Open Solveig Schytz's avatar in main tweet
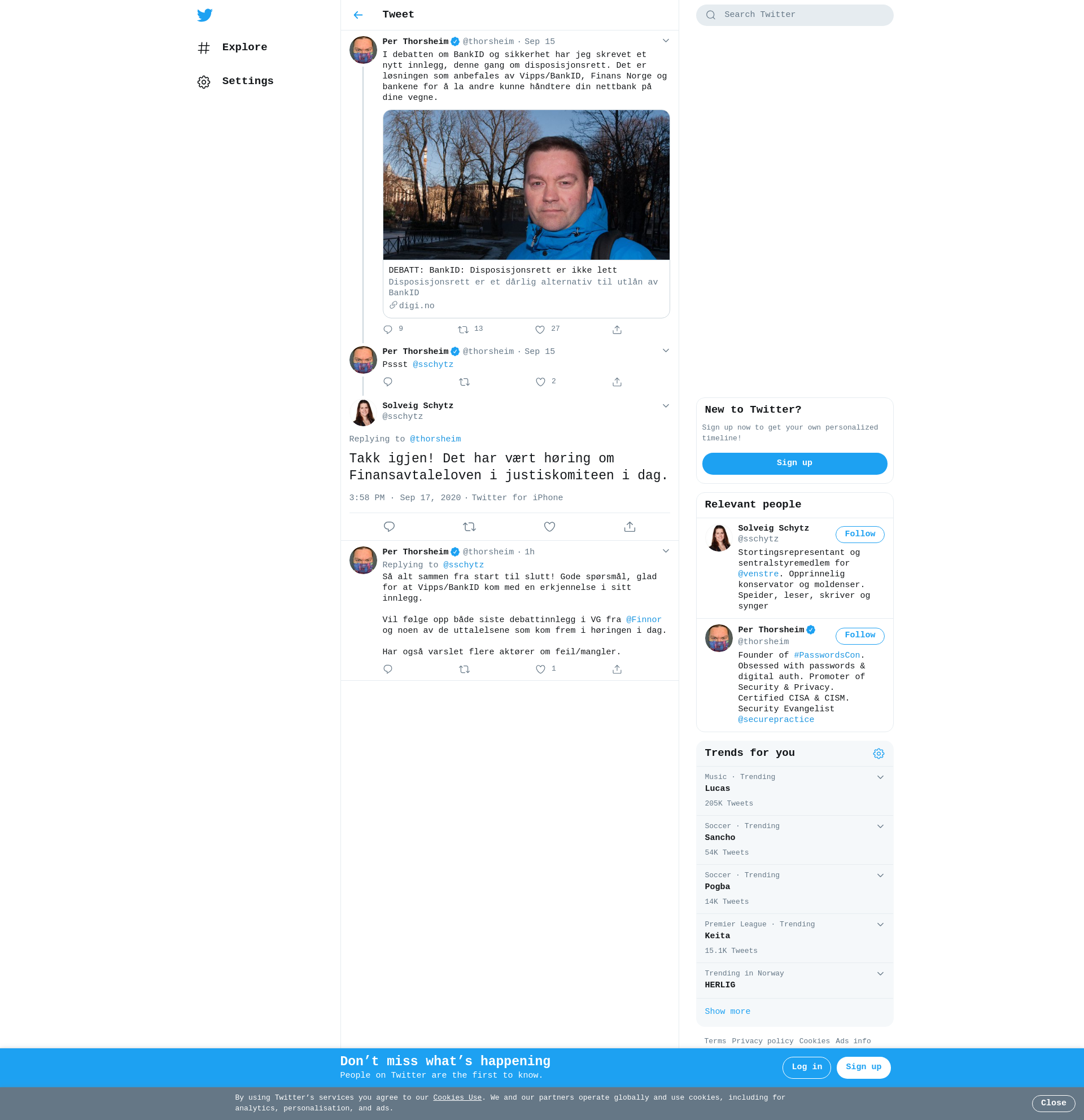Viewport: 1084px width, 1120px height. coord(363,412)
